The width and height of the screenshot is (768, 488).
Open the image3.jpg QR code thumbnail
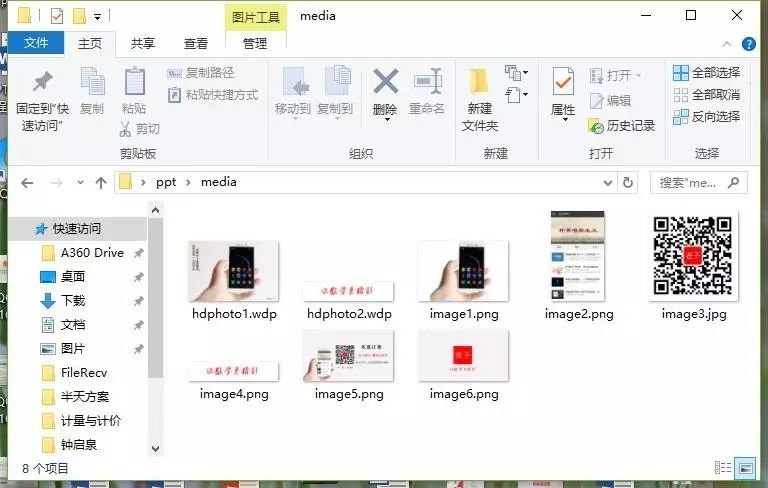(x=693, y=256)
